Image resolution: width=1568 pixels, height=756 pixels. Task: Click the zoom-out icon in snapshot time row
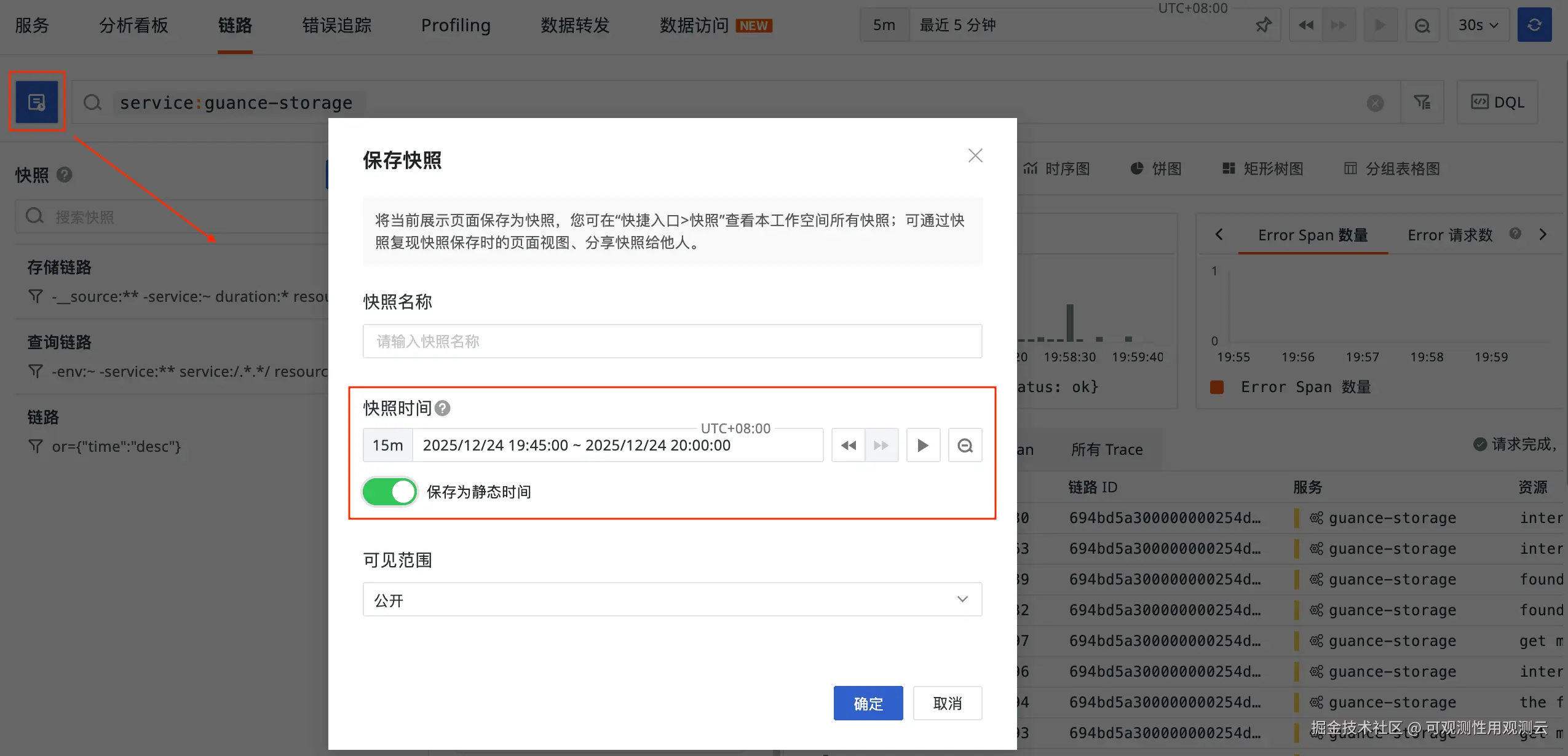tap(965, 445)
